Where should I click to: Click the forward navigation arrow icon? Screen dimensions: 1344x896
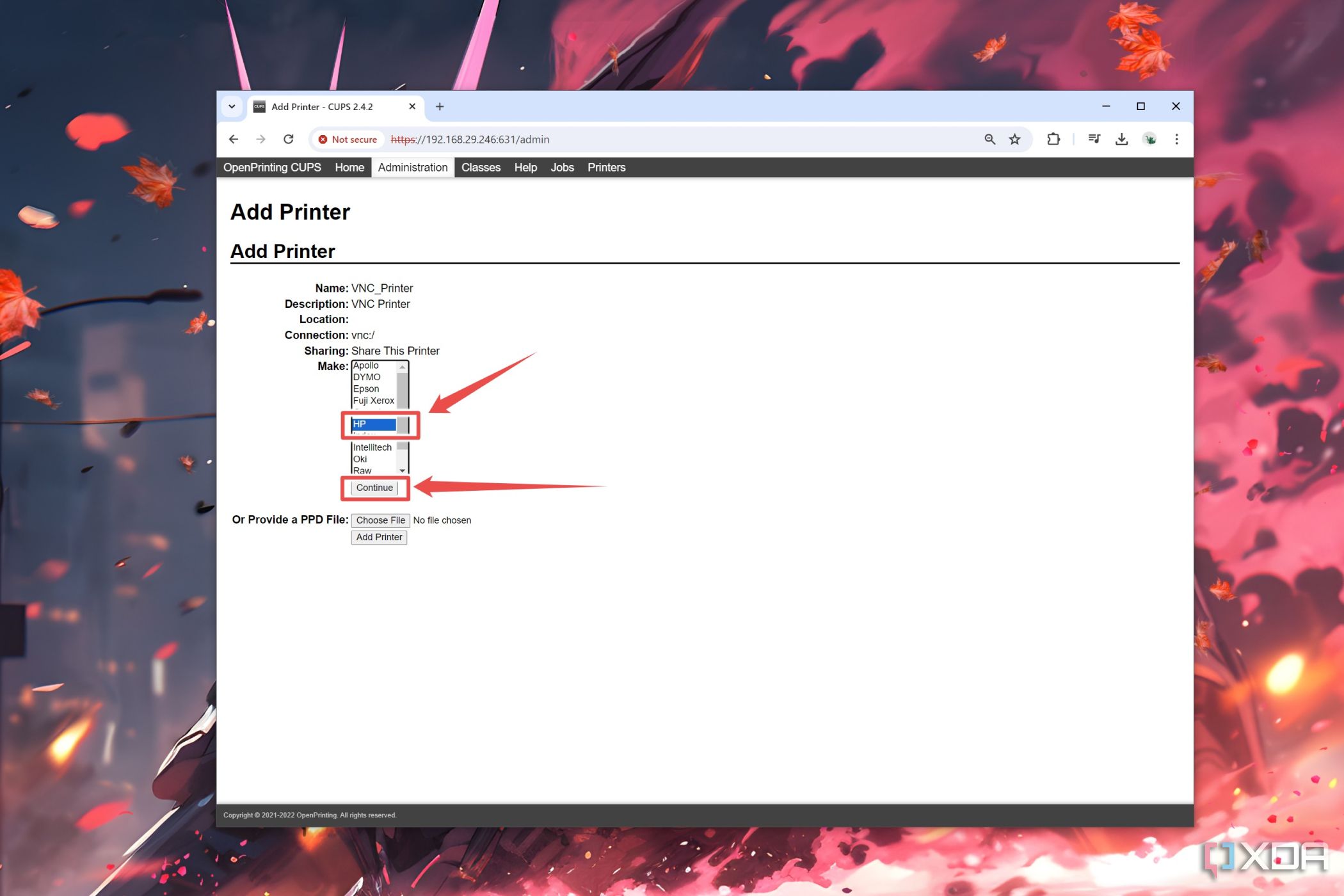click(x=260, y=139)
